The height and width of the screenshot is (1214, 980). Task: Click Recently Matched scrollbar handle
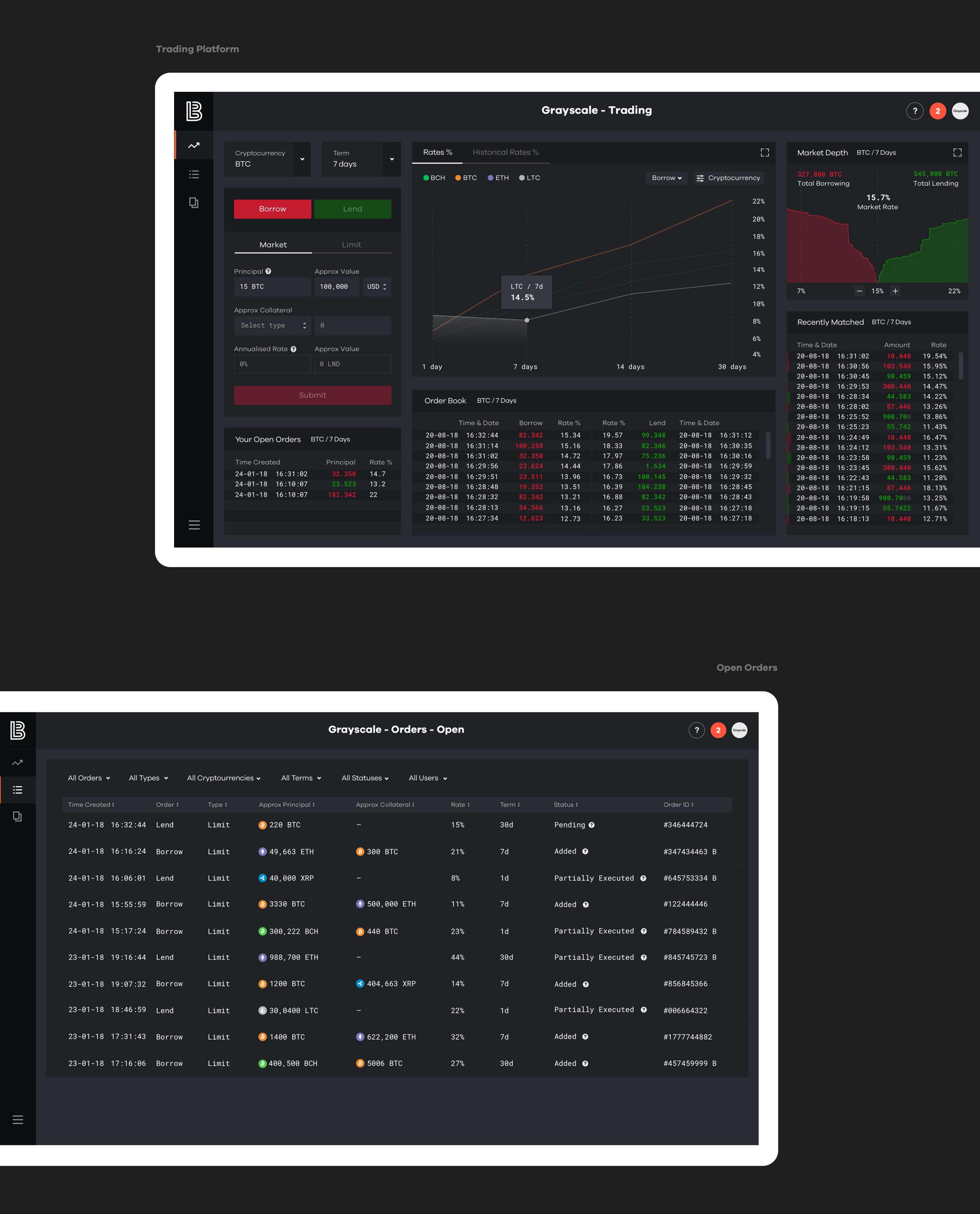pos(960,366)
